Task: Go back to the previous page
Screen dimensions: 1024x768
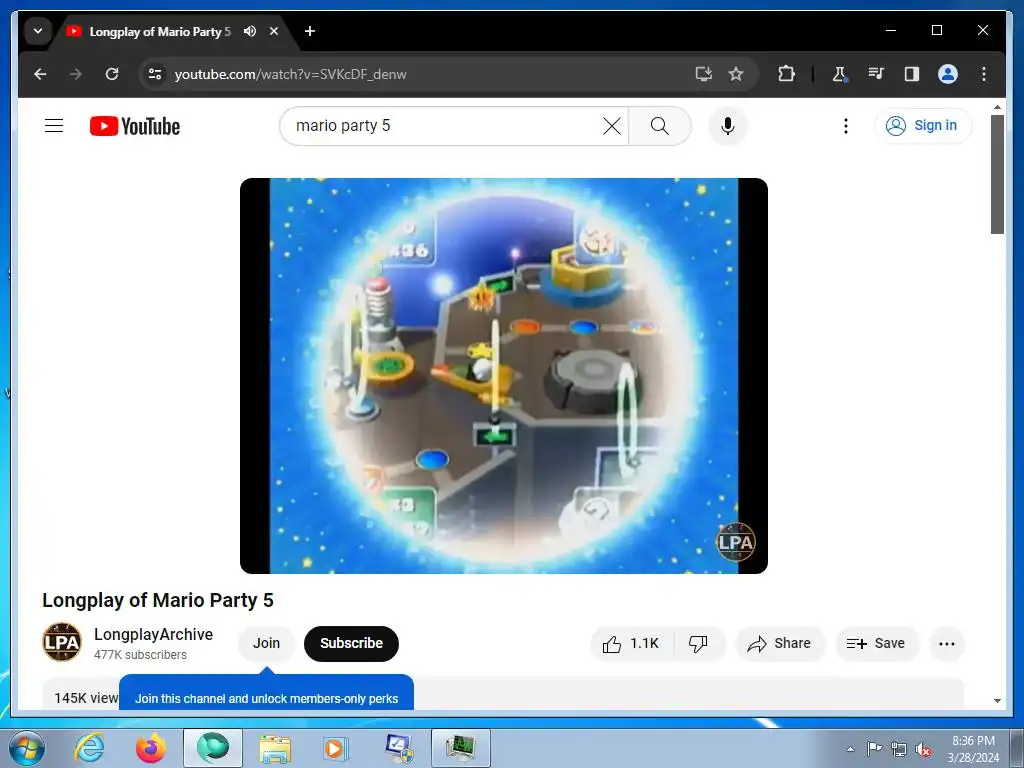Action: (40, 74)
